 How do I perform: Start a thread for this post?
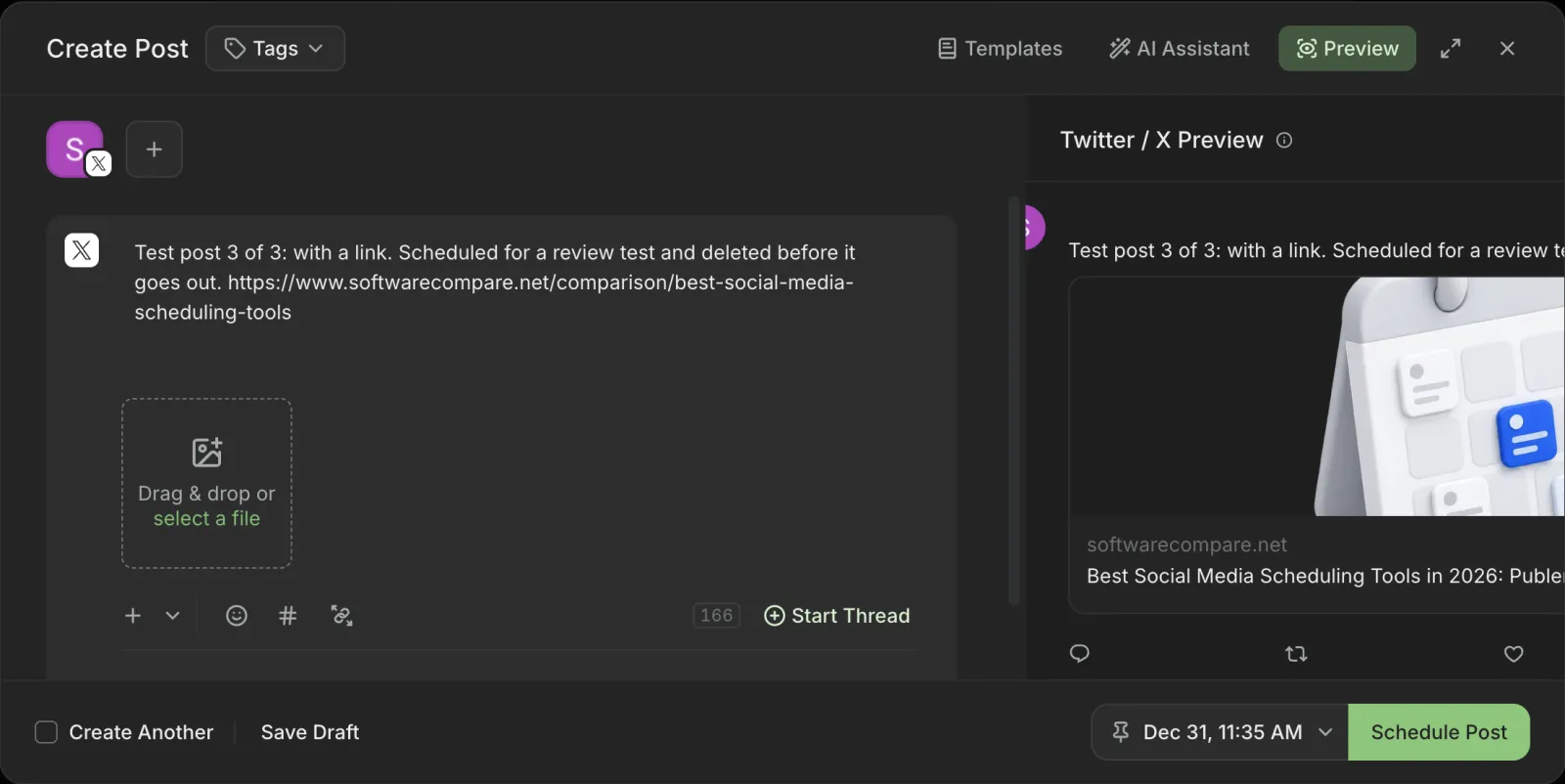click(837, 616)
